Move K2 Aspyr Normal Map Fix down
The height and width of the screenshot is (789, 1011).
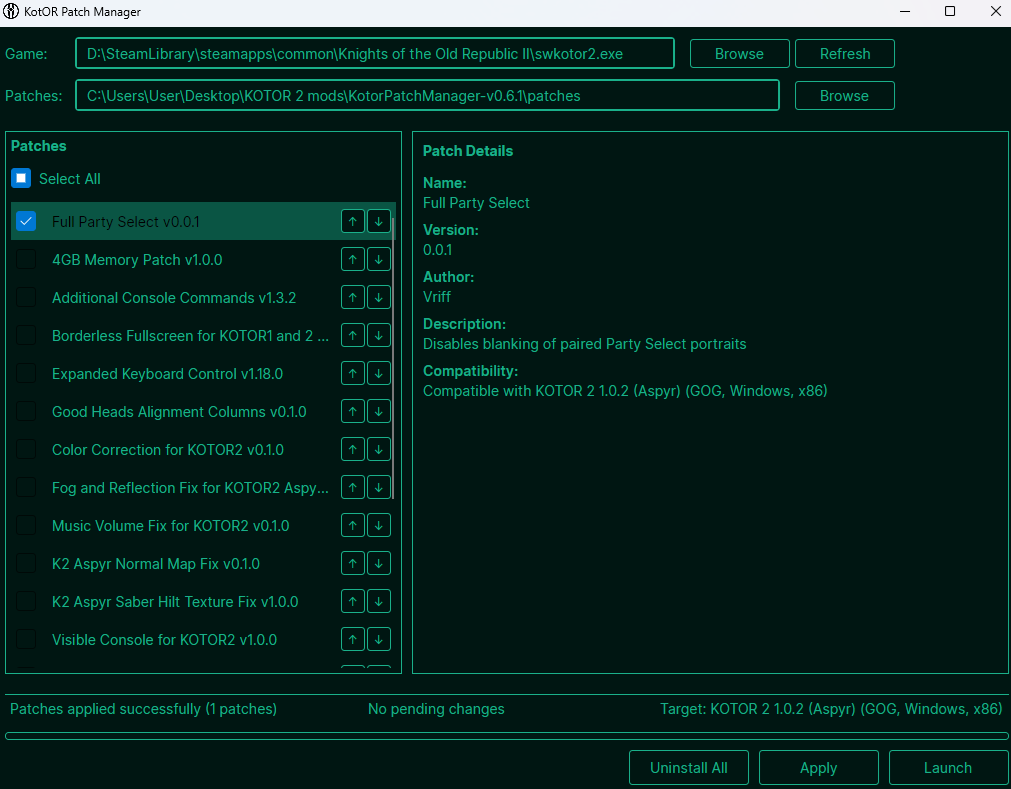click(378, 563)
